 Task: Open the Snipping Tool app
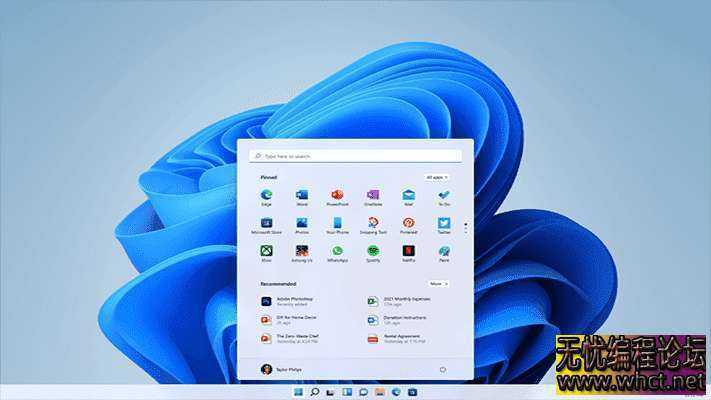373,223
